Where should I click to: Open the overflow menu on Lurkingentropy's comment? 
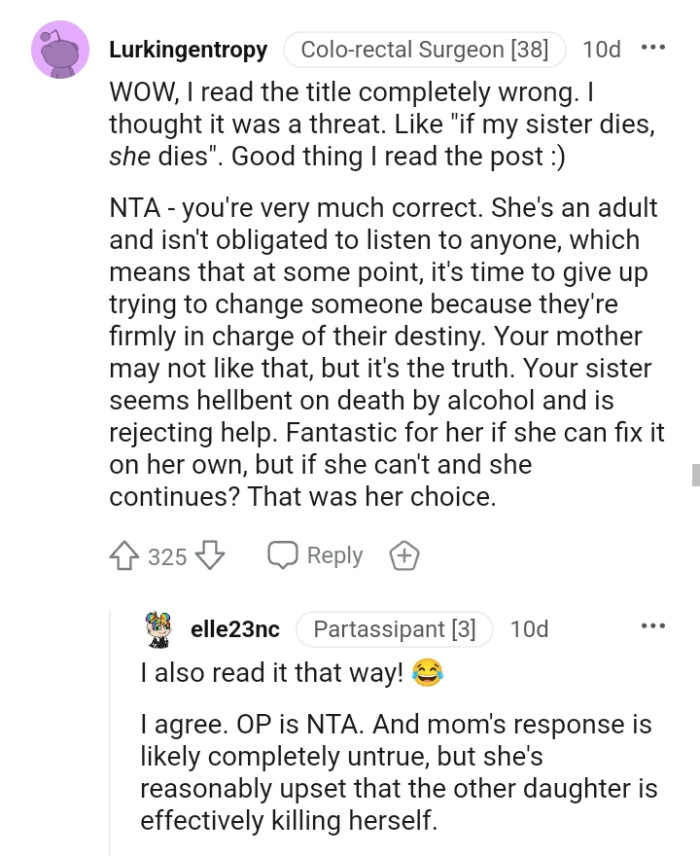[655, 48]
